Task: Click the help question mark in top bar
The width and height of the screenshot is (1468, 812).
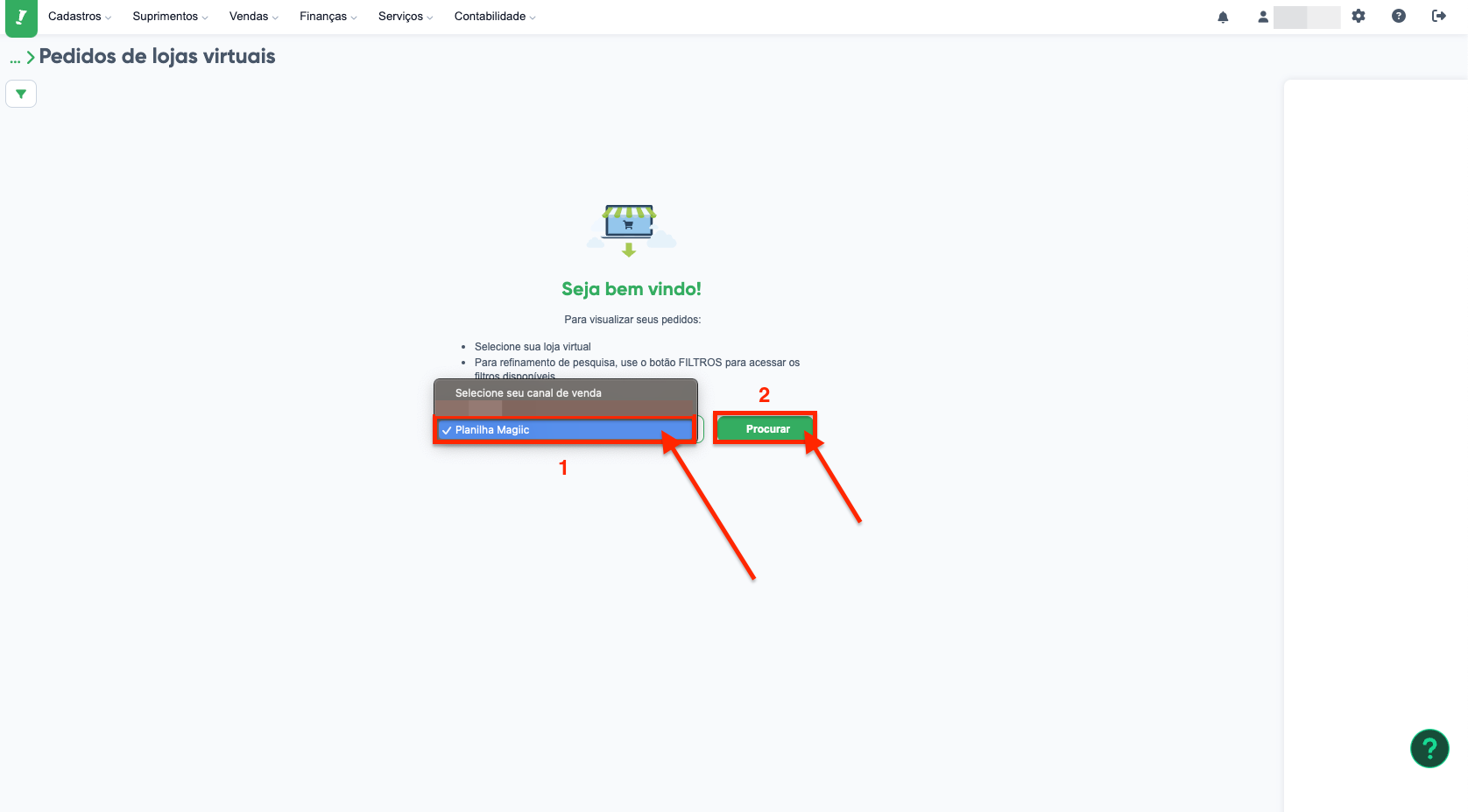Action: (1399, 16)
